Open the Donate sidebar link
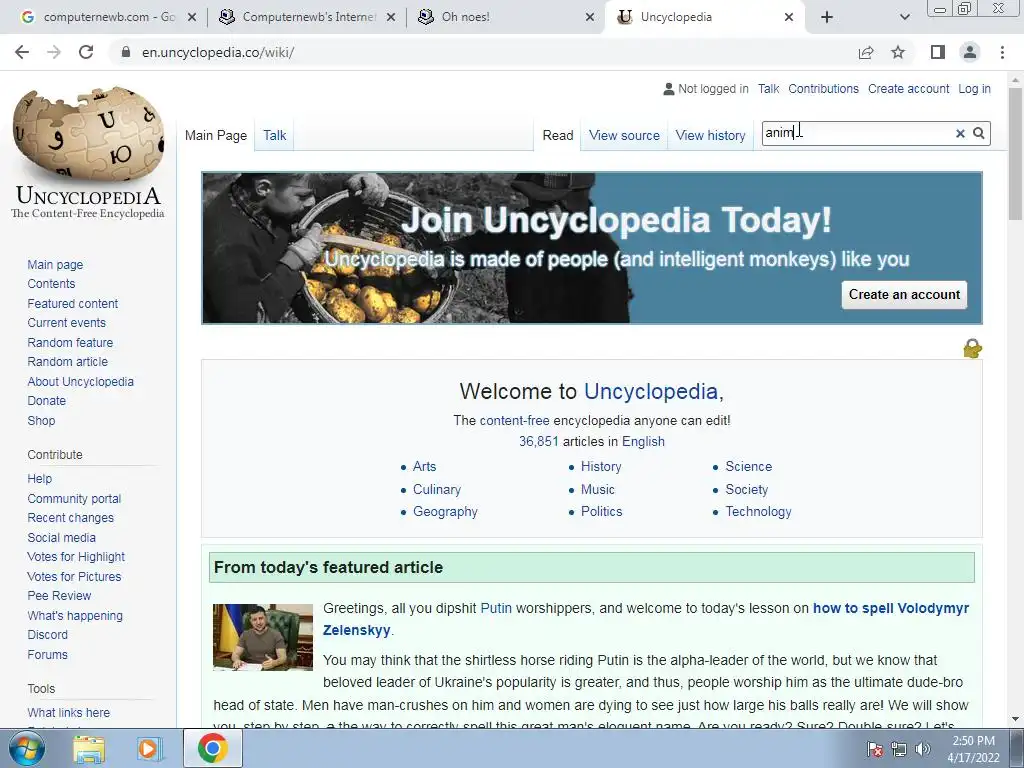The image size is (1024, 768). pos(46,401)
